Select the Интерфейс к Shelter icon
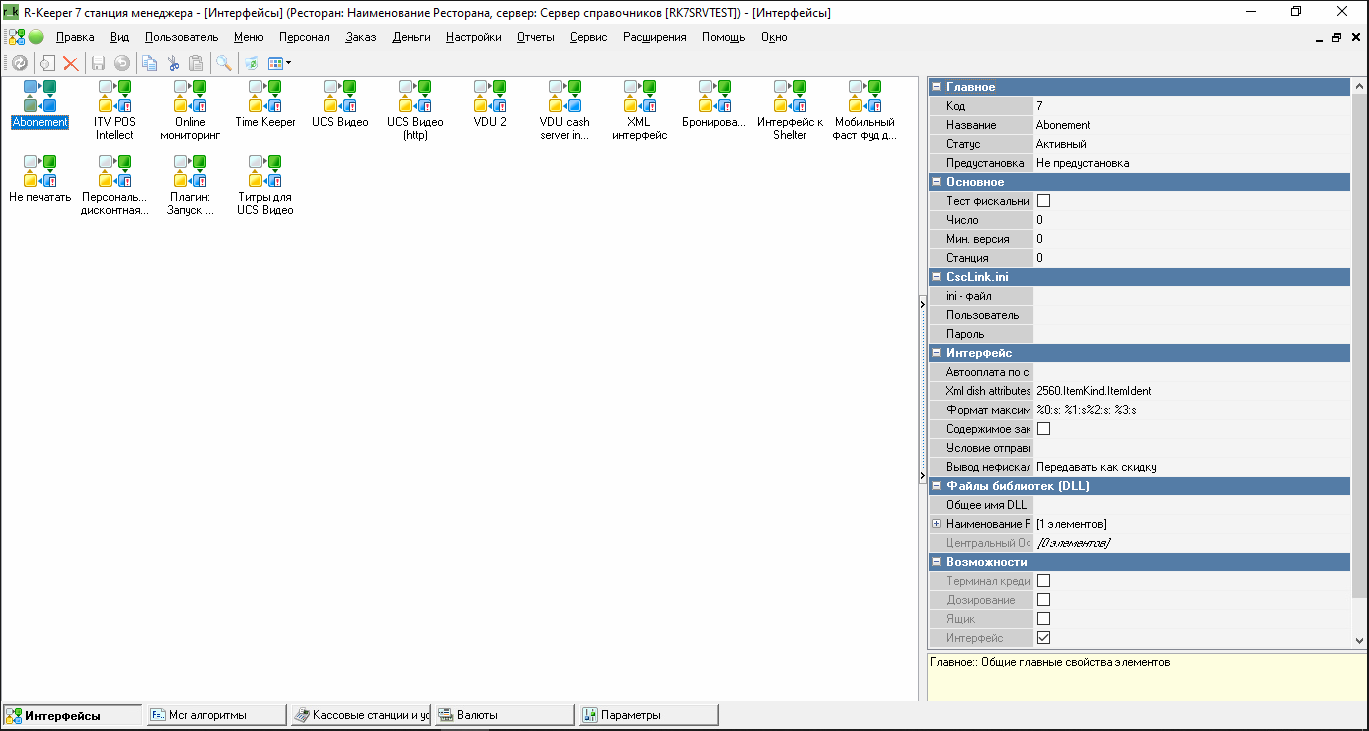1369x731 pixels. [x=790, y=97]
